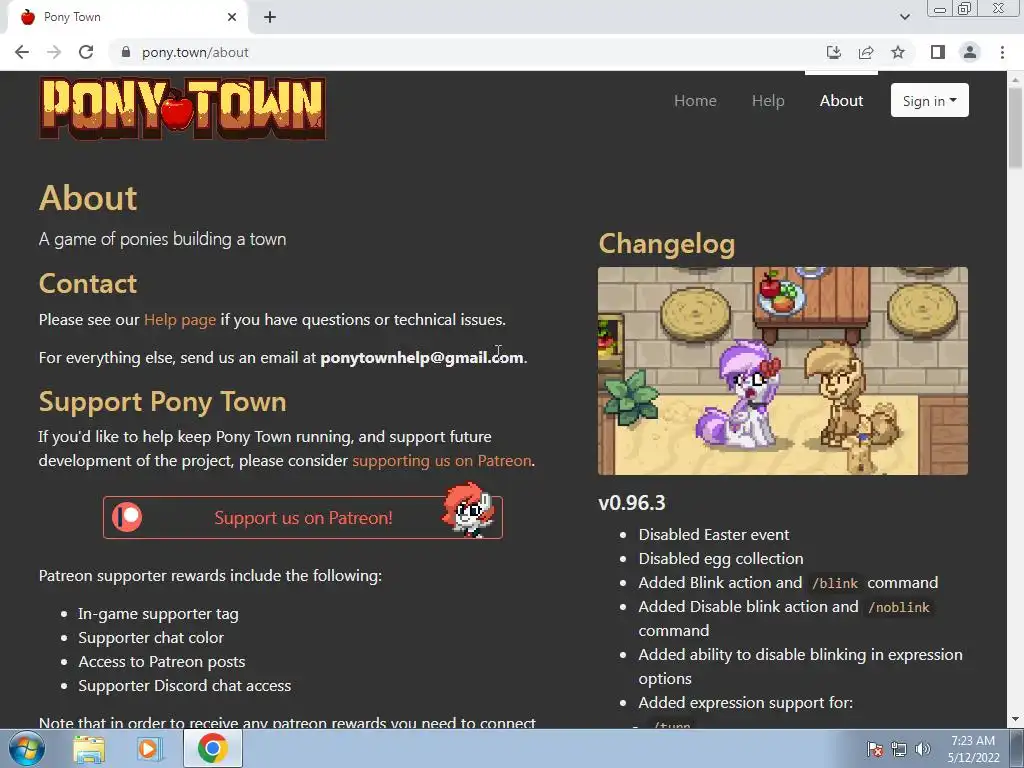Viewport: 1024px width, 768px height.
Task: Click 'A game of ponies building a town'
Action: [x=162, y=239]
